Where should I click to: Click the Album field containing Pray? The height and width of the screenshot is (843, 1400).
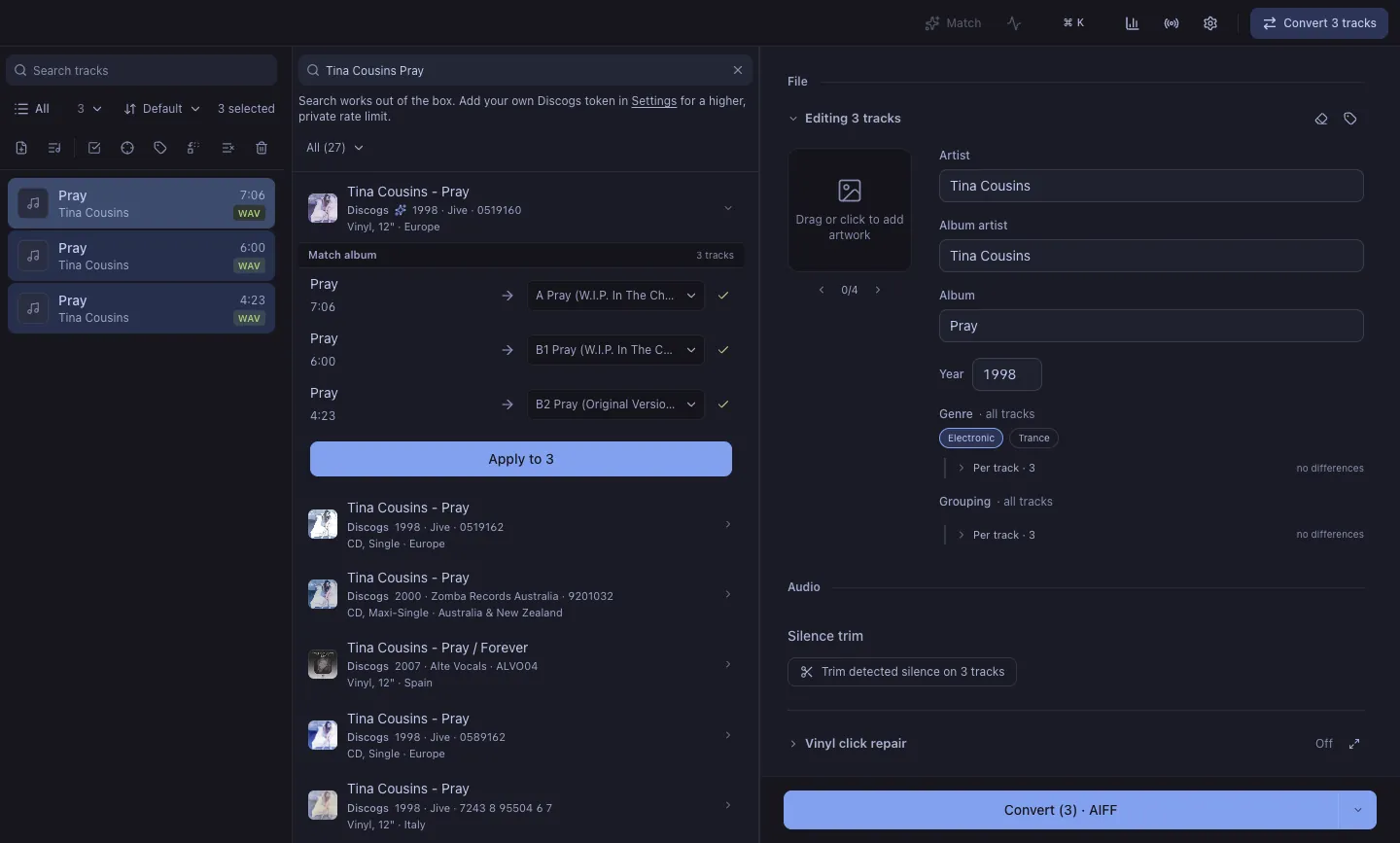coord(1151,326)
